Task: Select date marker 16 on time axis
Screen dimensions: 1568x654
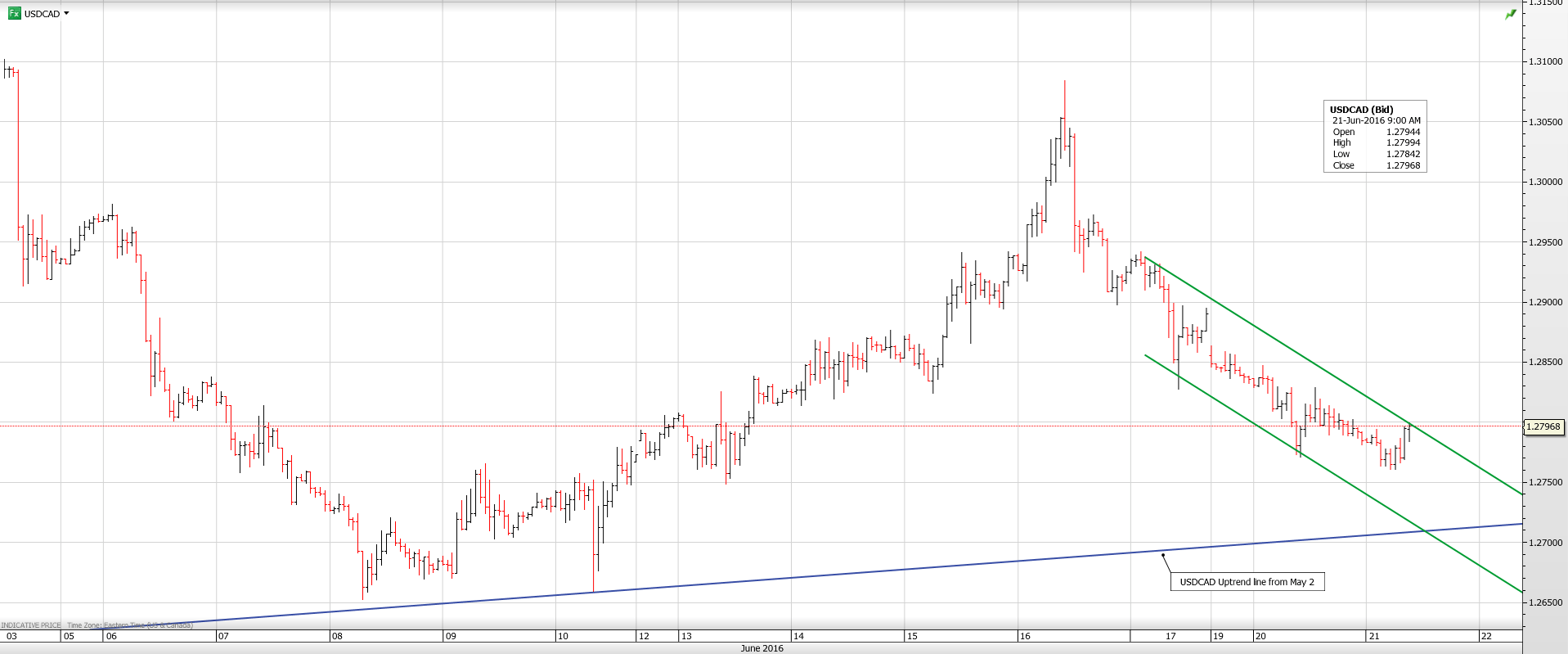Action: click(x=1025, y=636)
